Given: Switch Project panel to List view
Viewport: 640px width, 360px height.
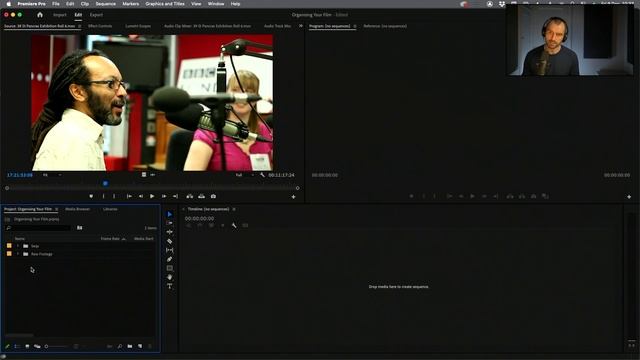Looking at the screenshot, I should point(17,346).
